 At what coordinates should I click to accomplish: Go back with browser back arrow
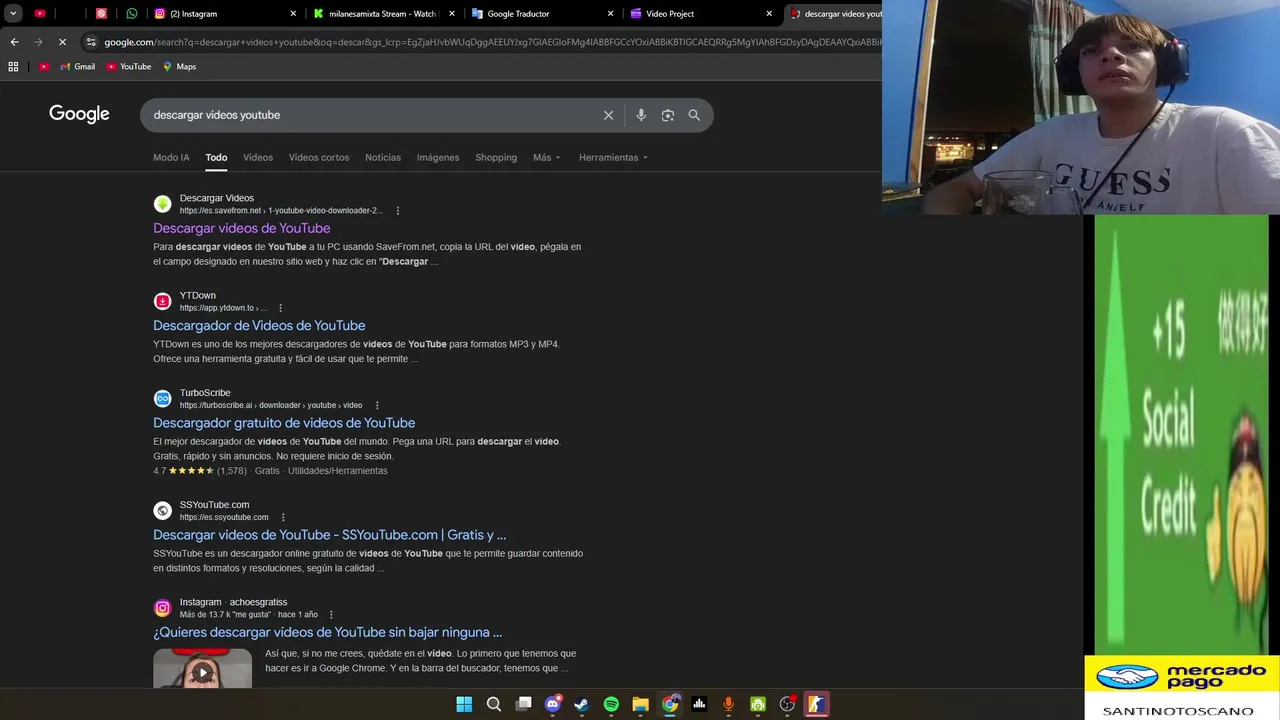[x=14, y=42]
